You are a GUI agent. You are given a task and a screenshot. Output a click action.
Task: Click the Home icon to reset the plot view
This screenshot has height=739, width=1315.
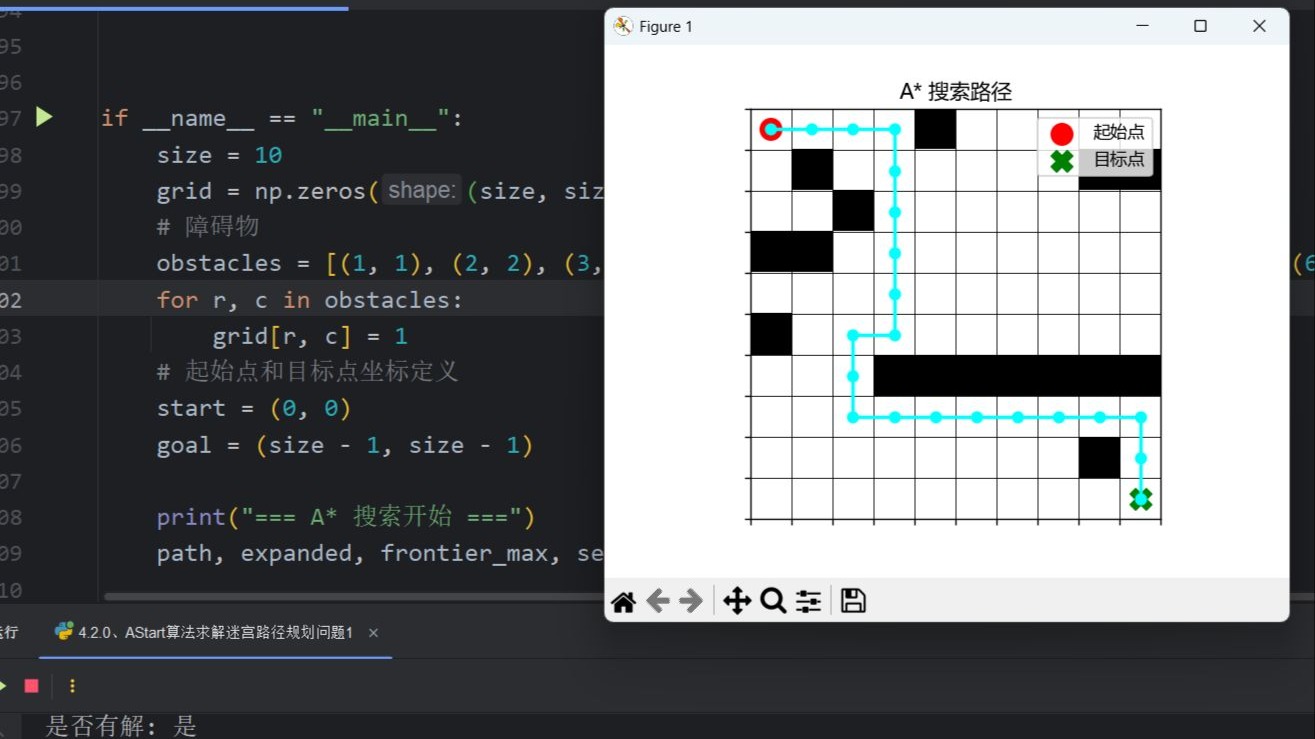[x=623, y=600]
